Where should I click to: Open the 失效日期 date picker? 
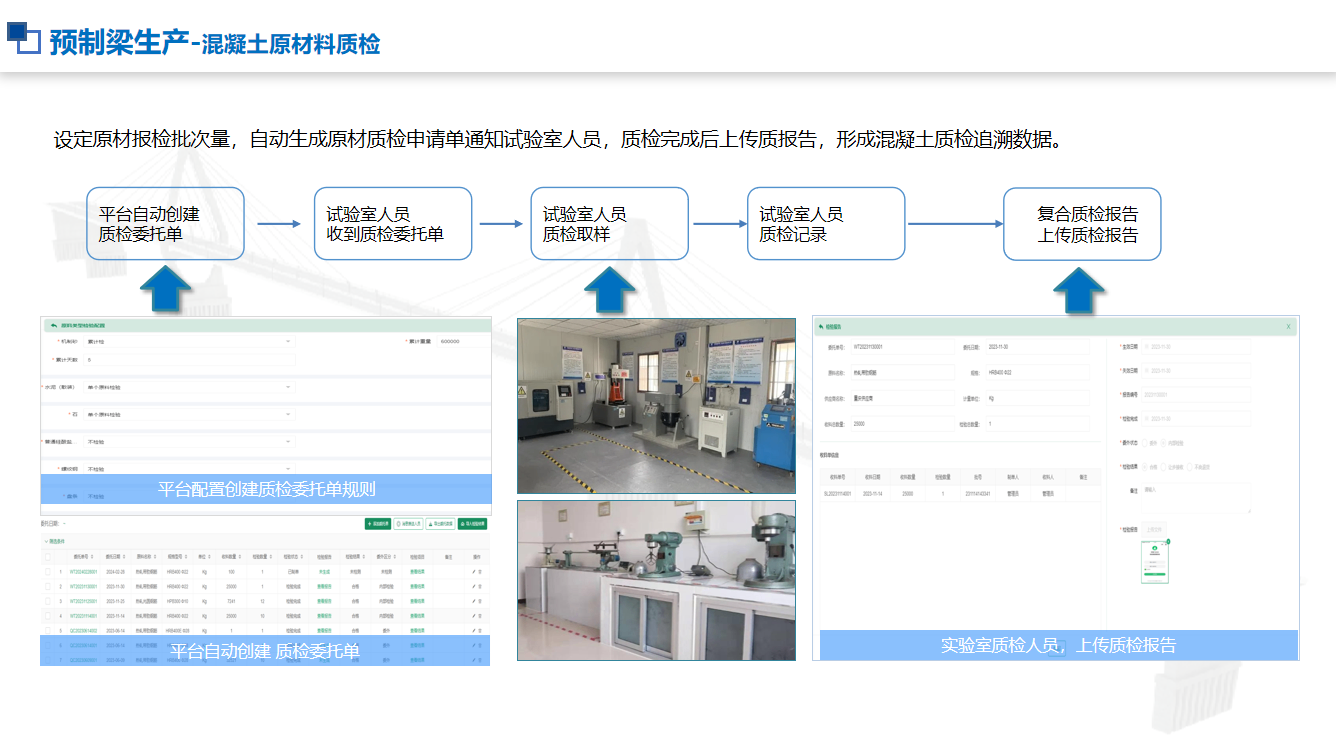[1197, 371]
